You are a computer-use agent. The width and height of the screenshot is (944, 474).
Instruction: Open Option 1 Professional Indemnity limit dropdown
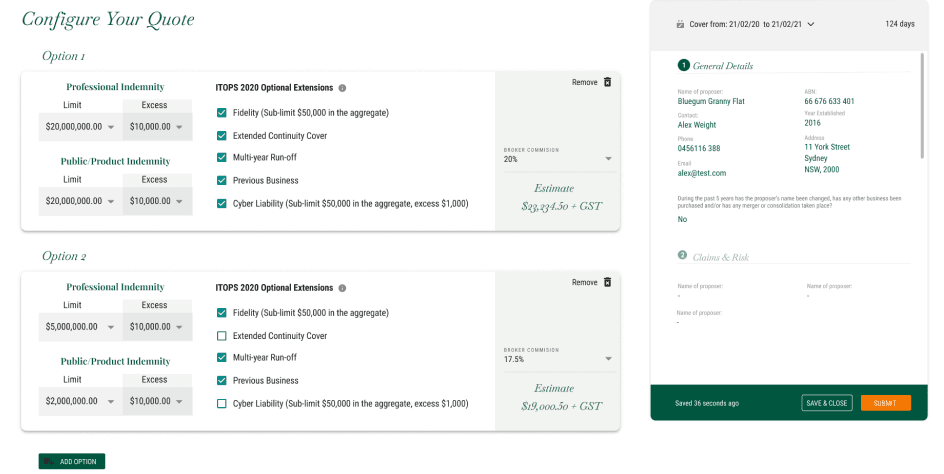click(79, 127)
